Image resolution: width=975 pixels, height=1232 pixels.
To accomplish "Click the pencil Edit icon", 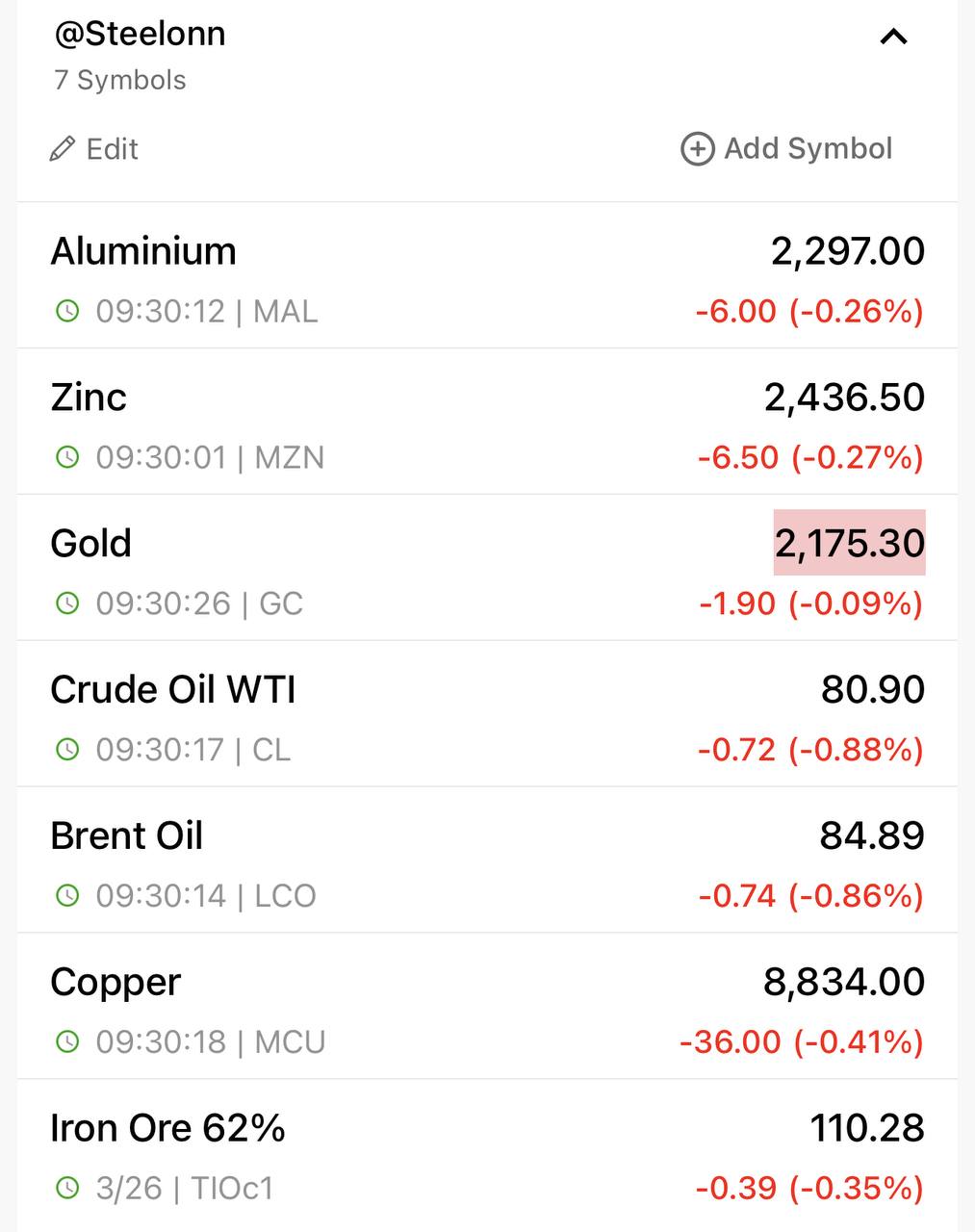I will click(x=63, y=149).
